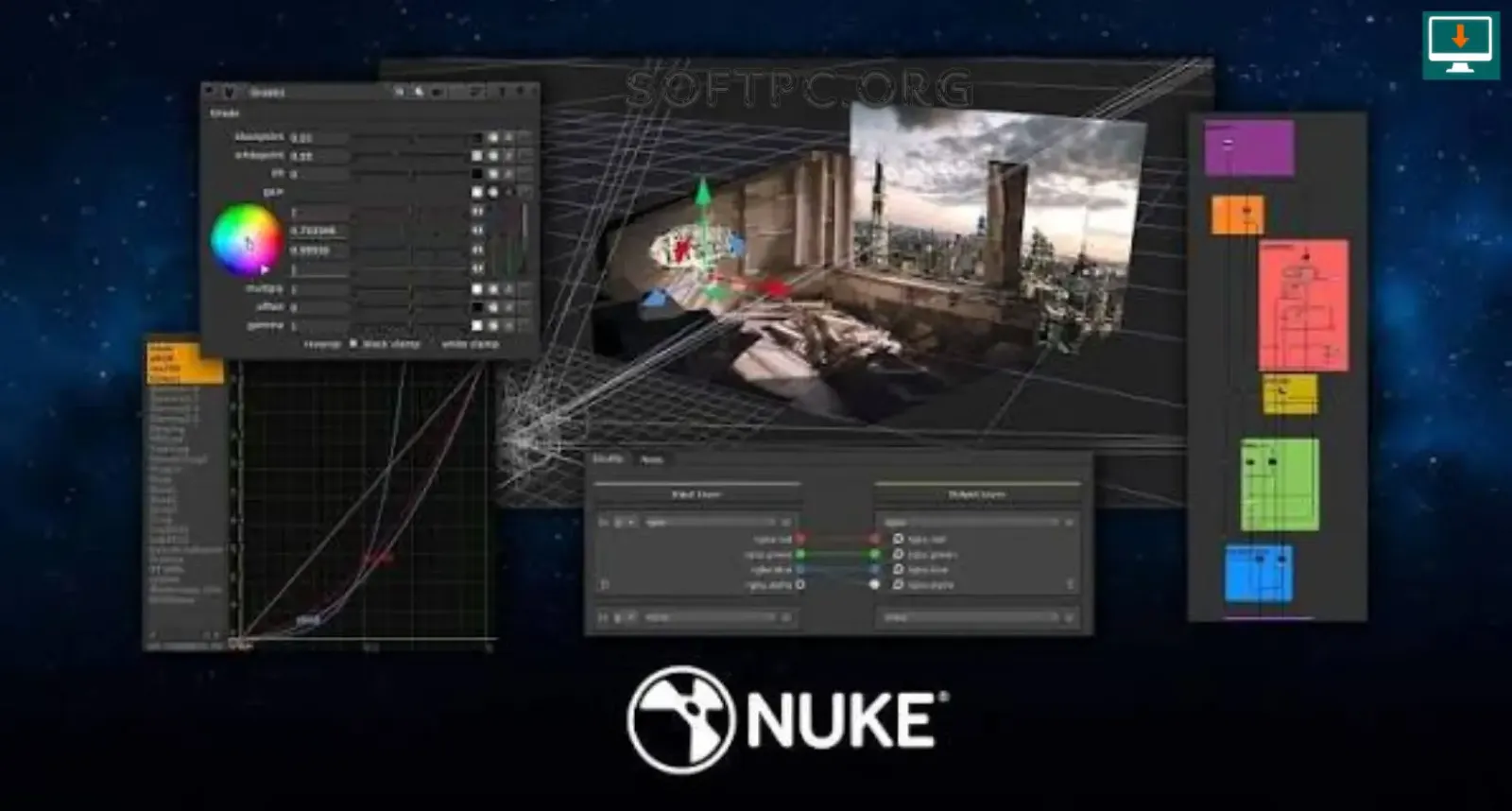Viewport: 1512px width, 811px height.
Task: Open the offset color wheel button
Action: (x=492, y=307)
